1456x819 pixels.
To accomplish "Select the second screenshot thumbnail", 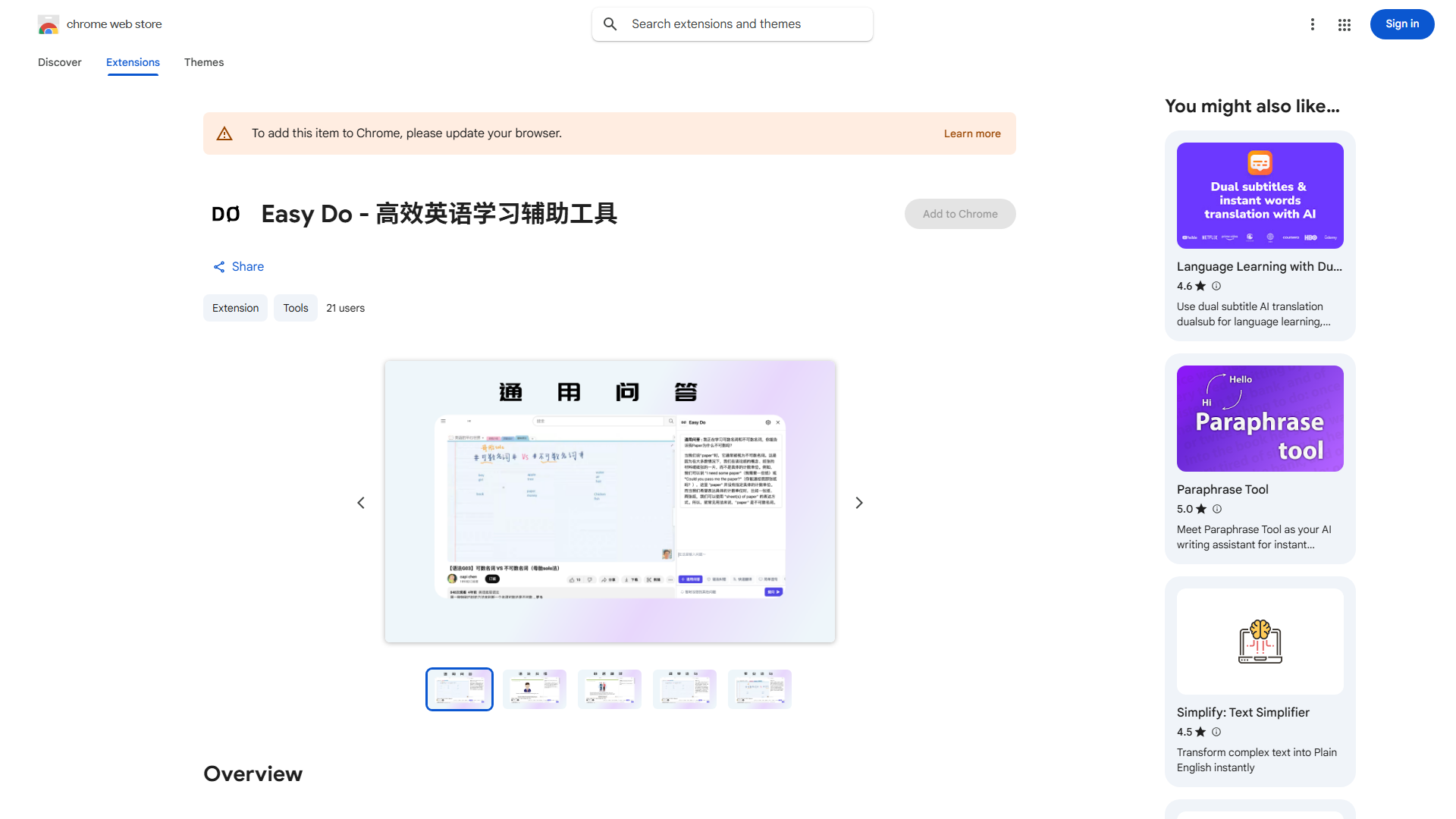I will click(534, 689).
